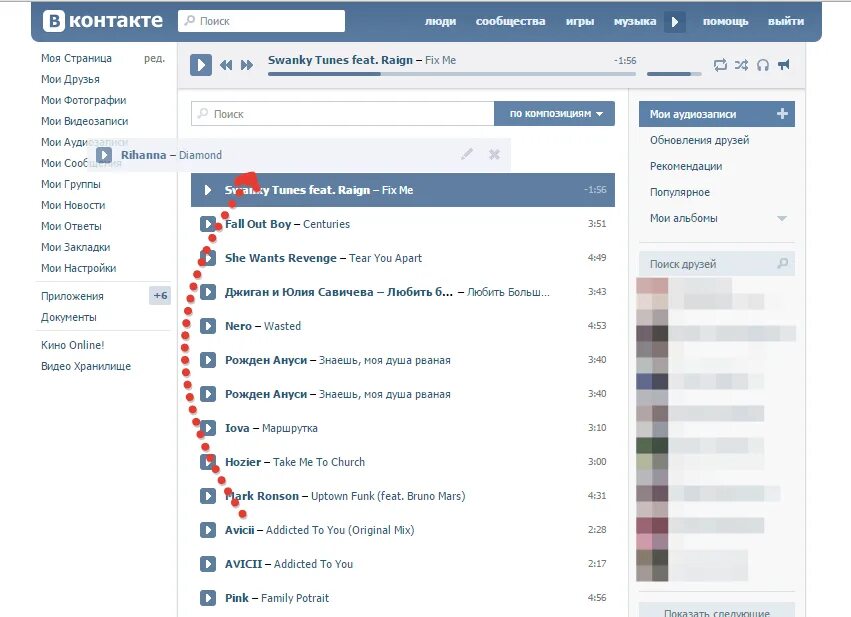Open Мои Группы
851x617 pixels.
point(71,184)
